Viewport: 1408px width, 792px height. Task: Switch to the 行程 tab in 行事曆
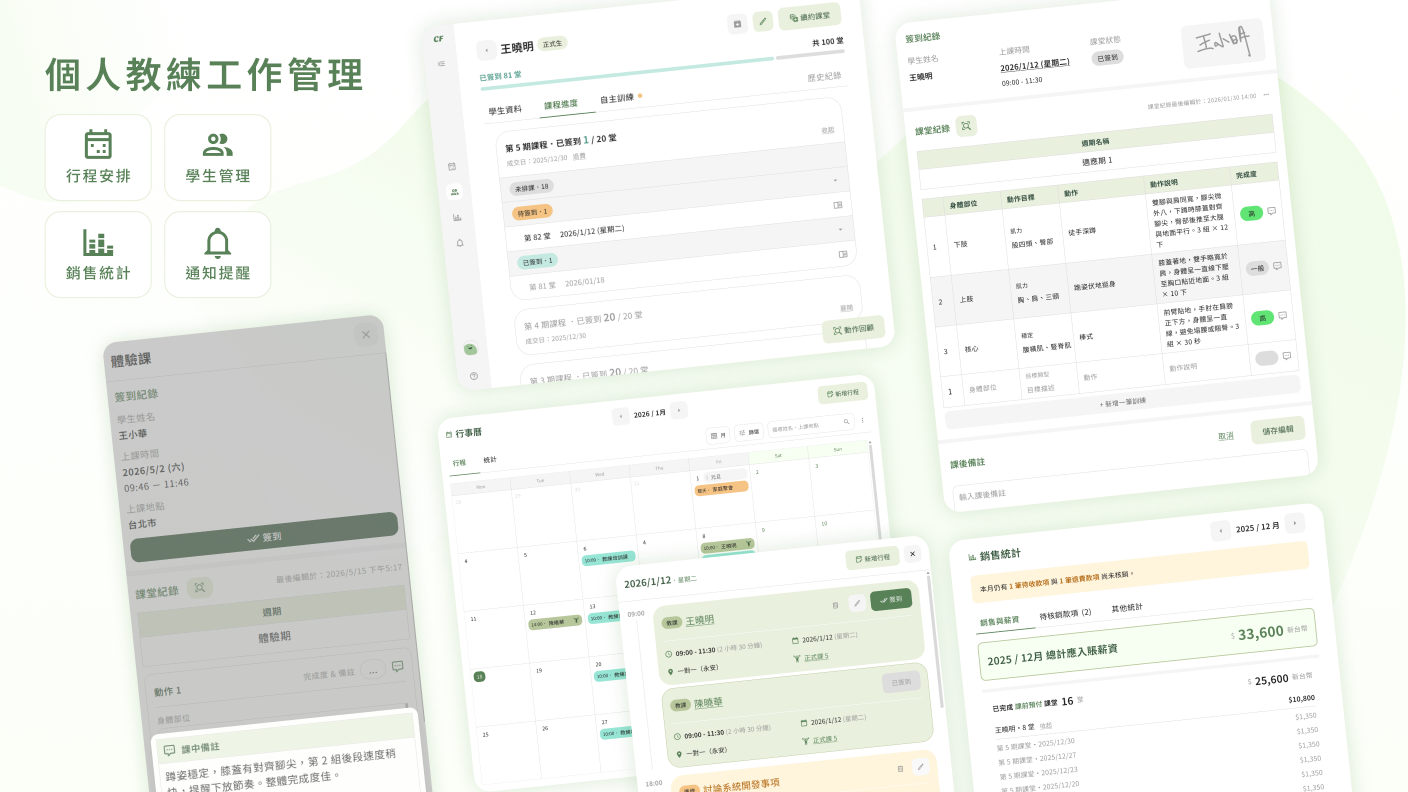[459, 463]
